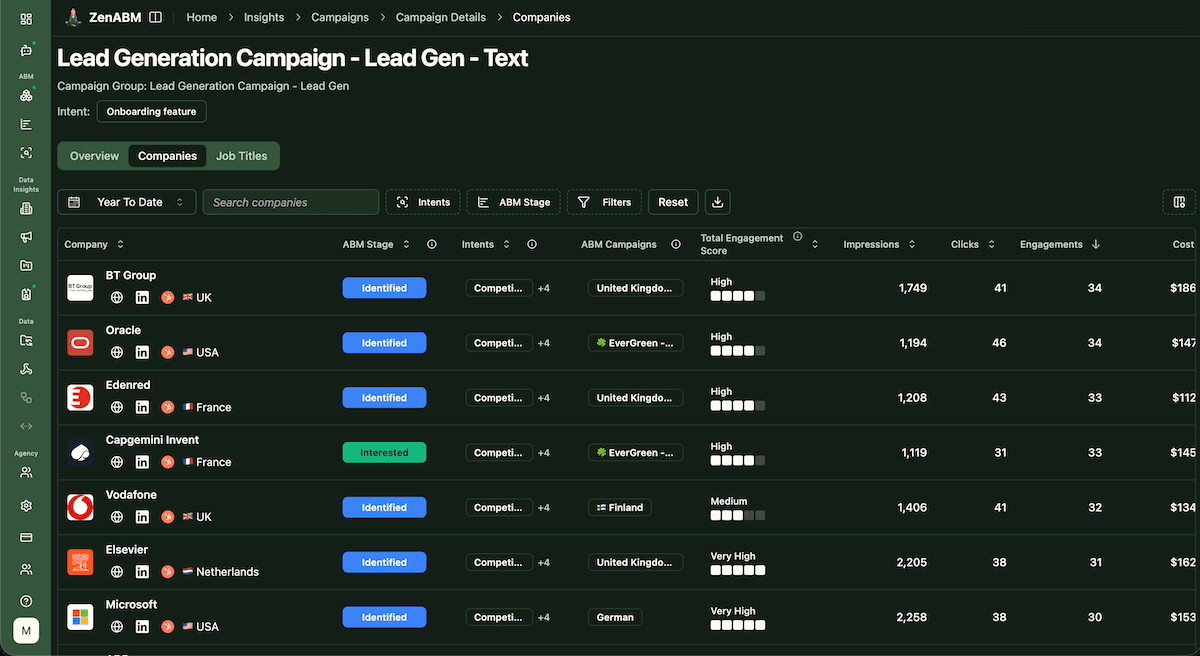Screen dimensions: 1200x656
Task: Click the info icon beside ABM Stage column
Action: (431, 244)
